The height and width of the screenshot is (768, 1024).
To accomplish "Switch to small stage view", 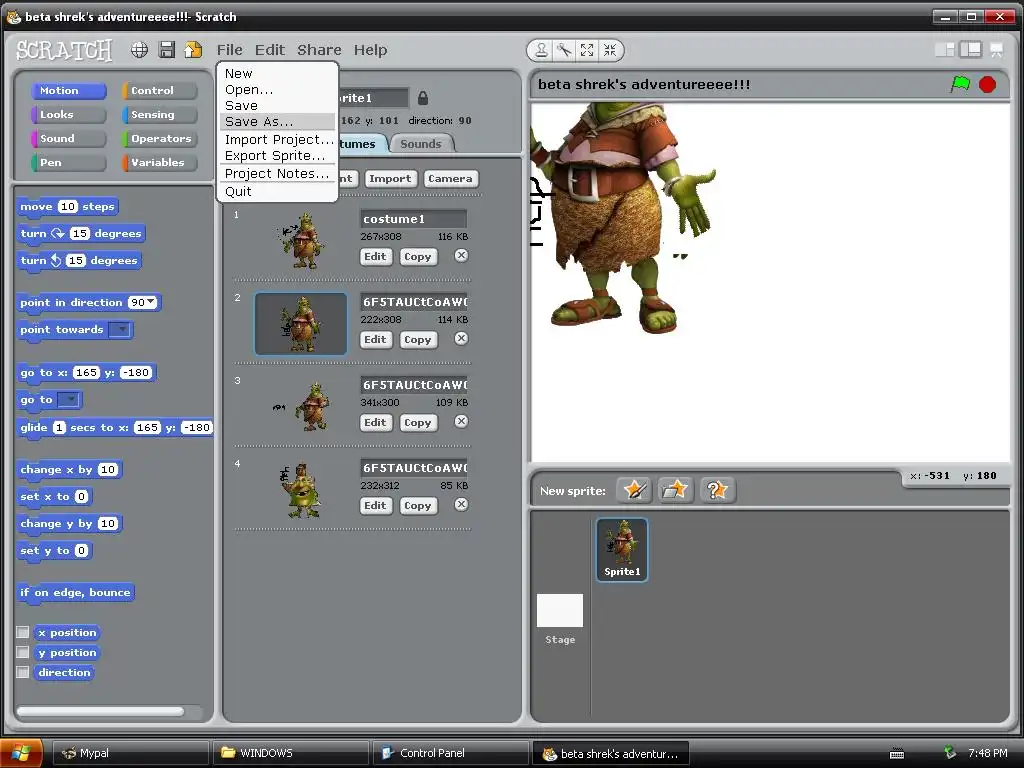I will (x=944, y=50).
